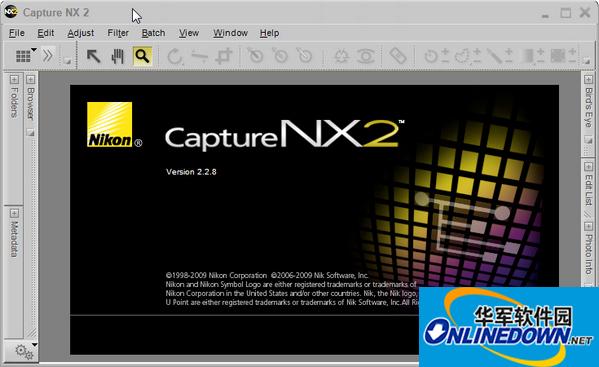The image size is (599, 367).
Task: Set Selection Brush to minus mode
Action: pyautogui.click(x=509, y=61)
